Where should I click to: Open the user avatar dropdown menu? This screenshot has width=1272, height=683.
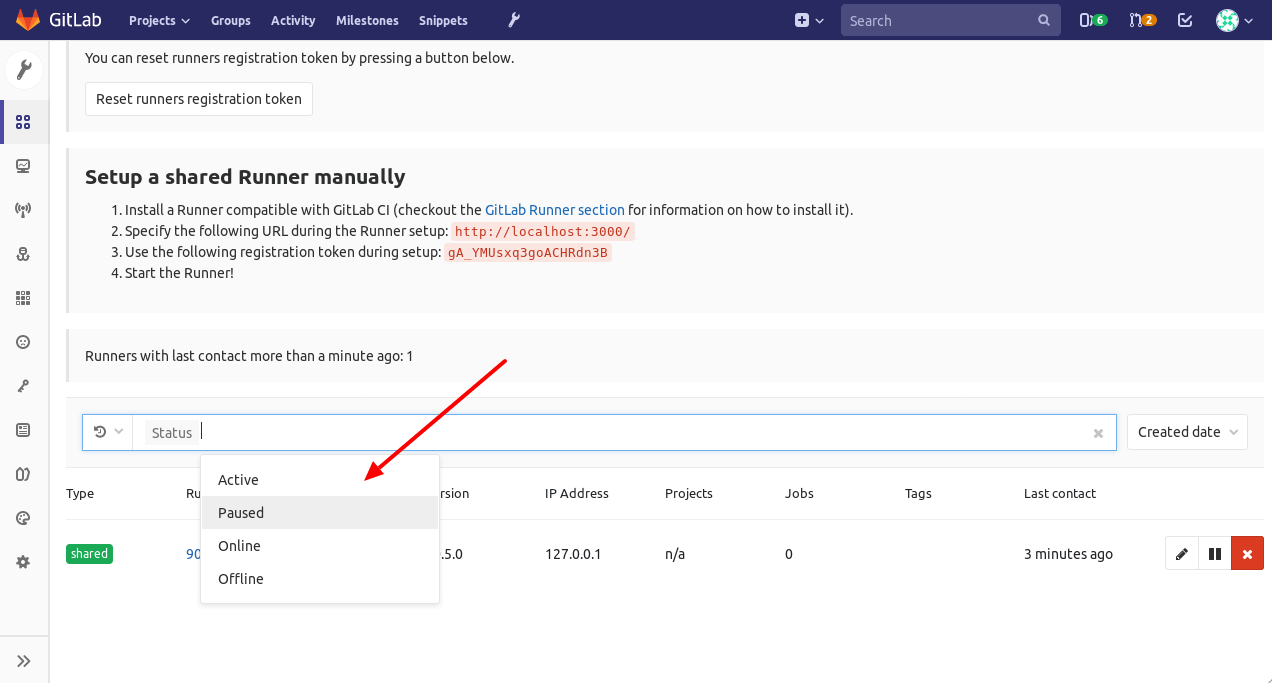1232,20
